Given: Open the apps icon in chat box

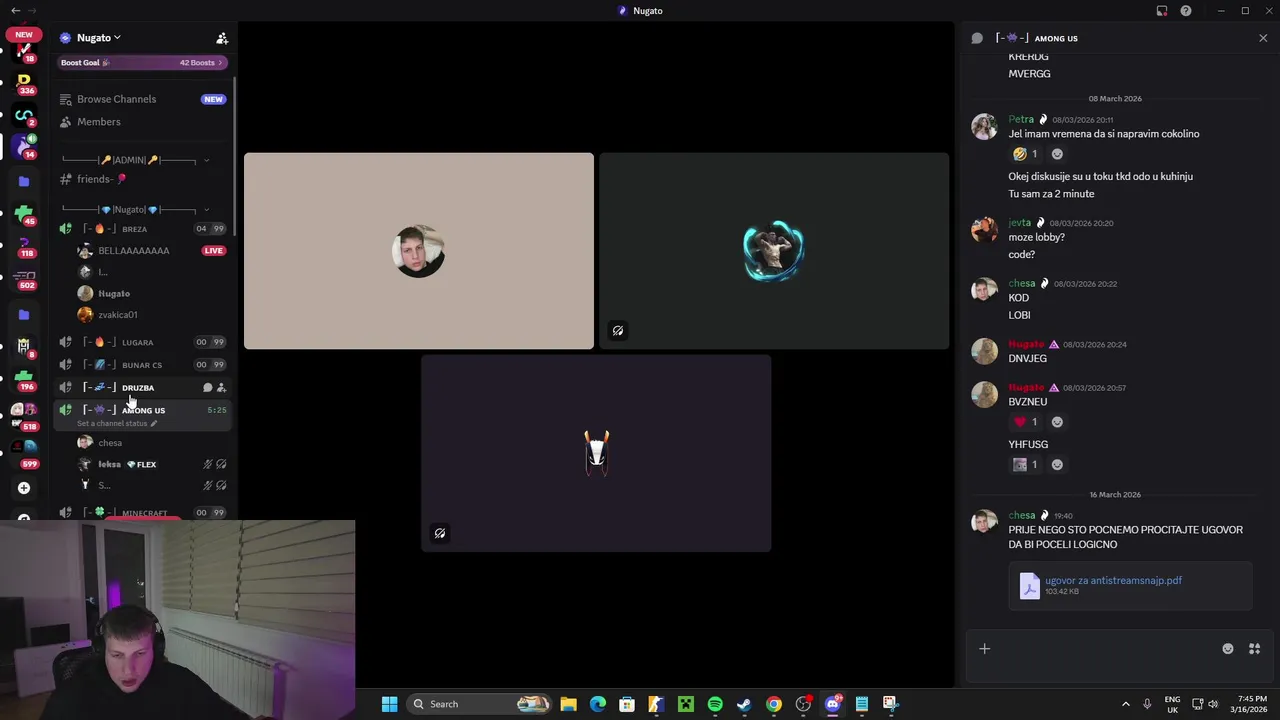Looking at the screenshot, I should coord(1254,649).
